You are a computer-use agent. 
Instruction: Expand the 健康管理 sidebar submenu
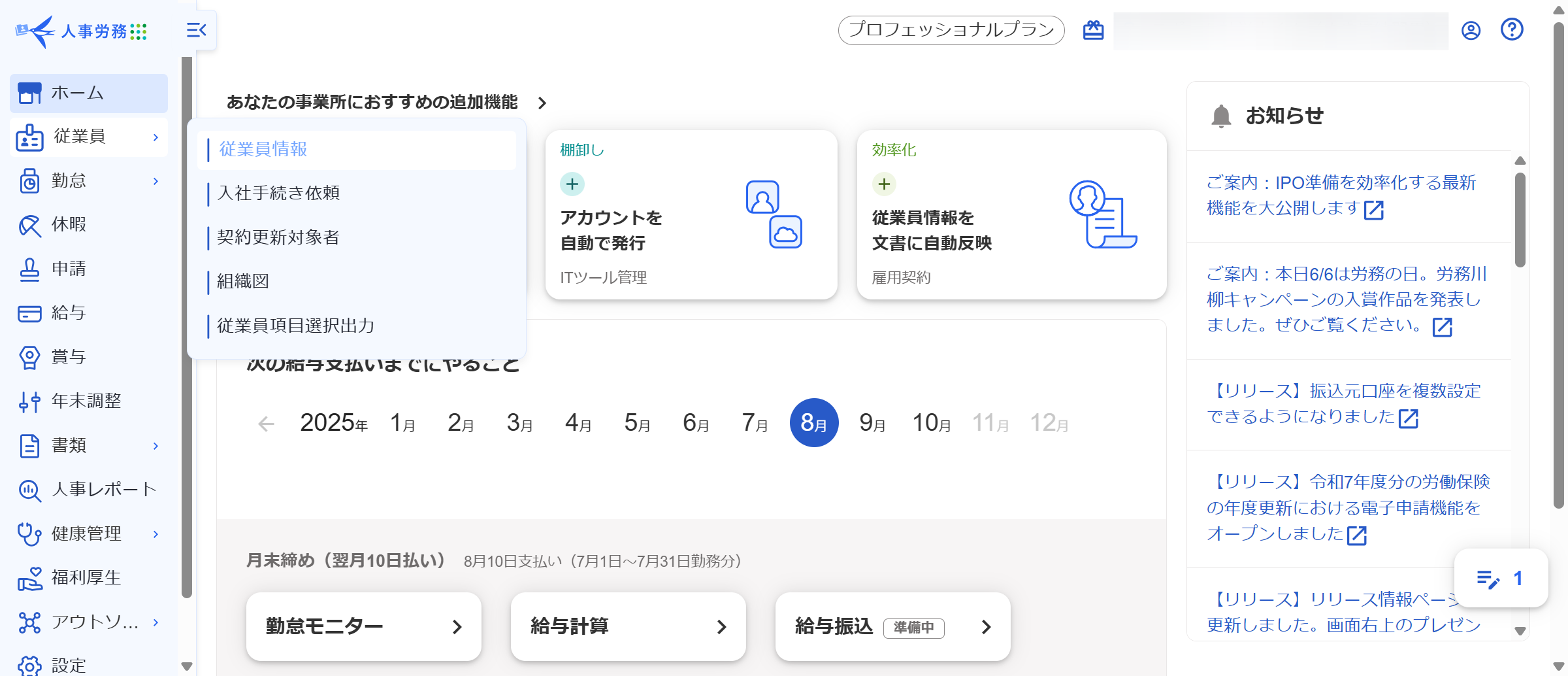click(x=155, y=534)
